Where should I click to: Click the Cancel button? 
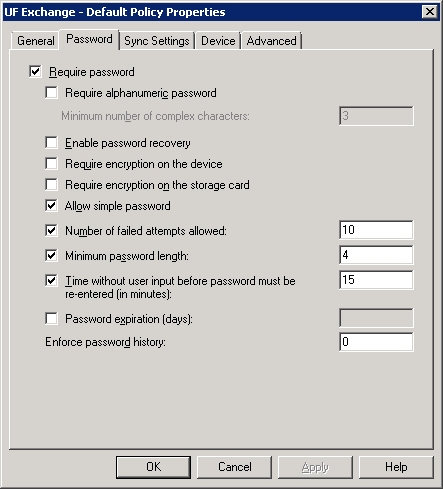click(x=234, y=467)
